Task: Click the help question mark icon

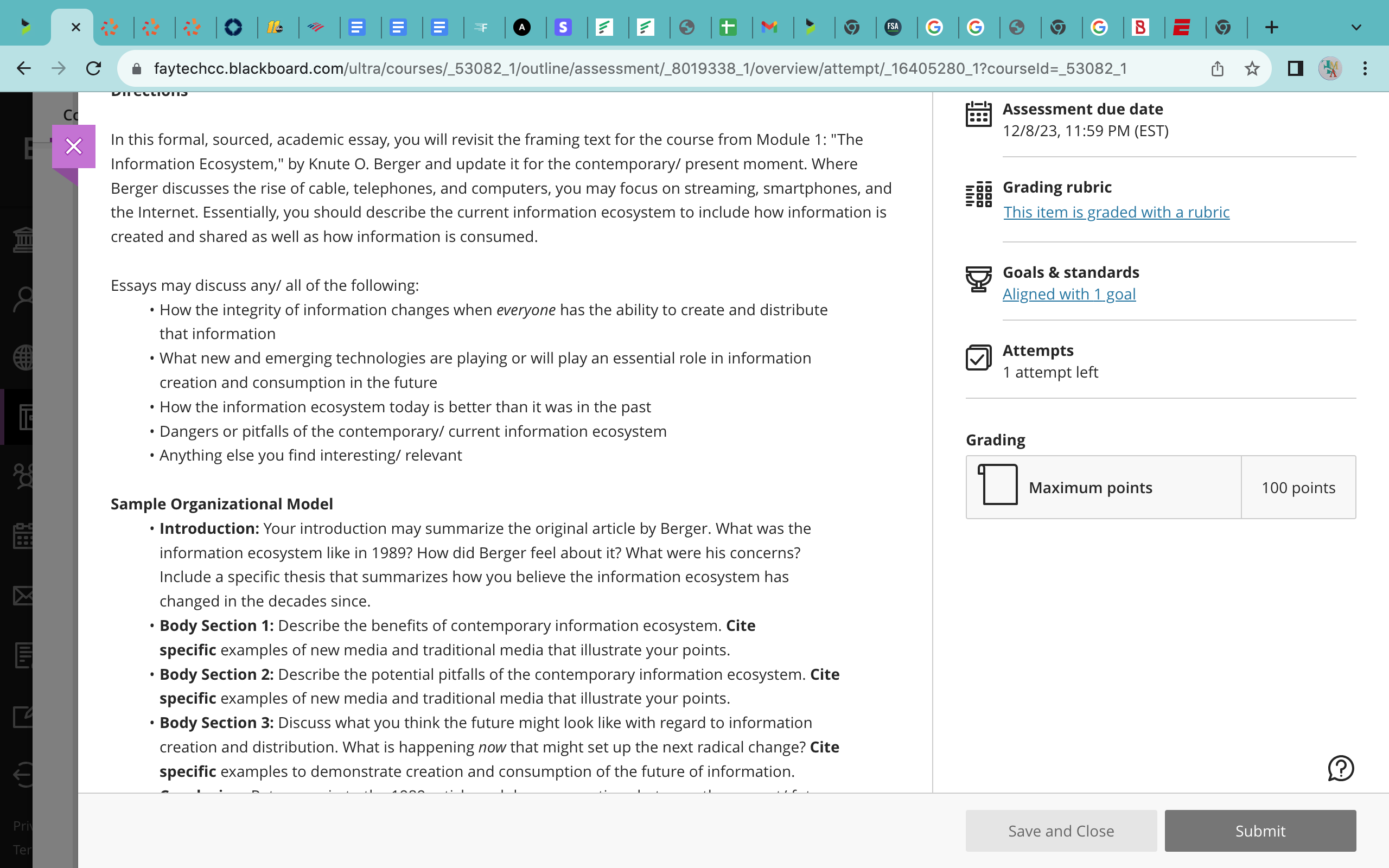Action: click(1341, 768)
